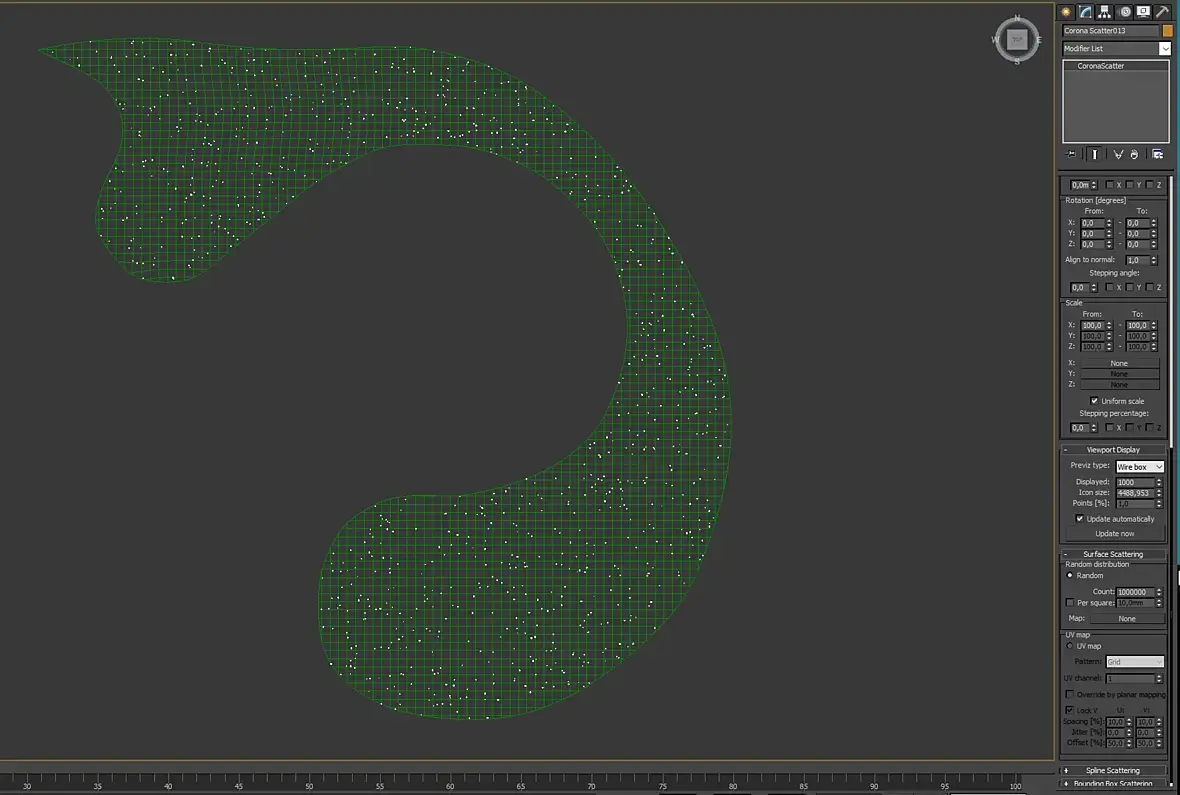Enable the Per square checkbox
The image size is (1180, 795).
pyautogui.click(x=1070, y=602)
